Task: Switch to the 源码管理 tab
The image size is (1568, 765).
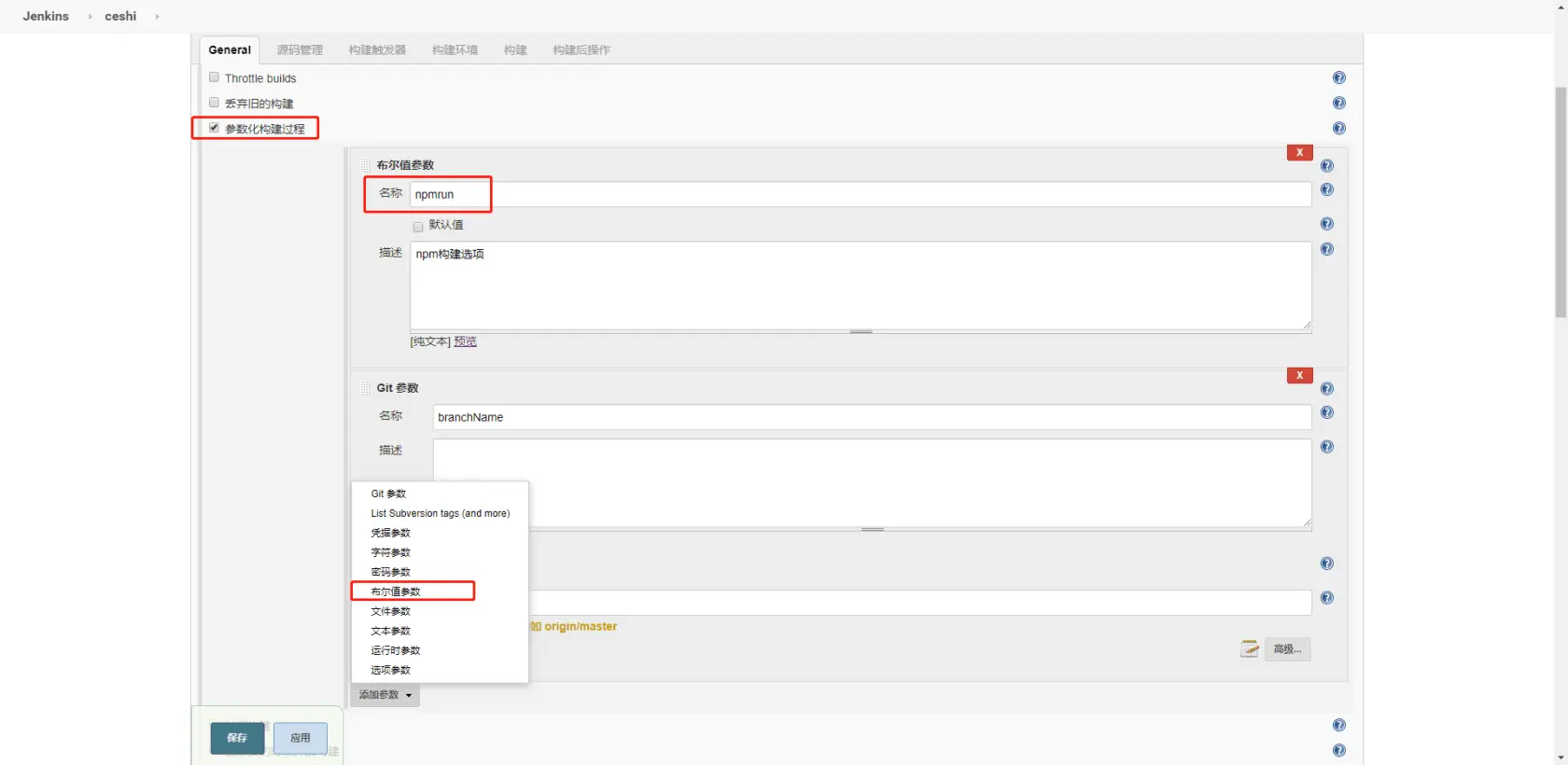Action: 300,50
